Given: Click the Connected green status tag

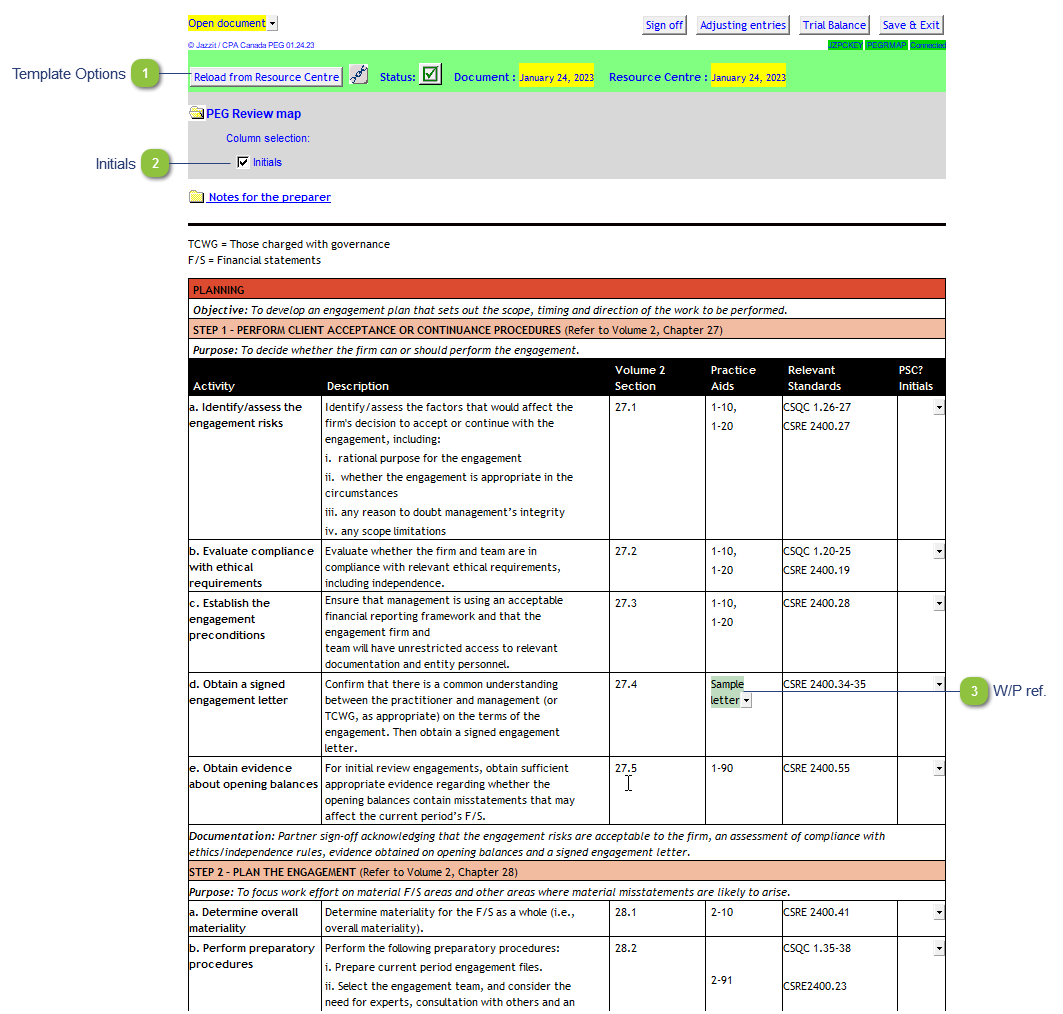Looking at the screenshot, I should click(928, 45).
